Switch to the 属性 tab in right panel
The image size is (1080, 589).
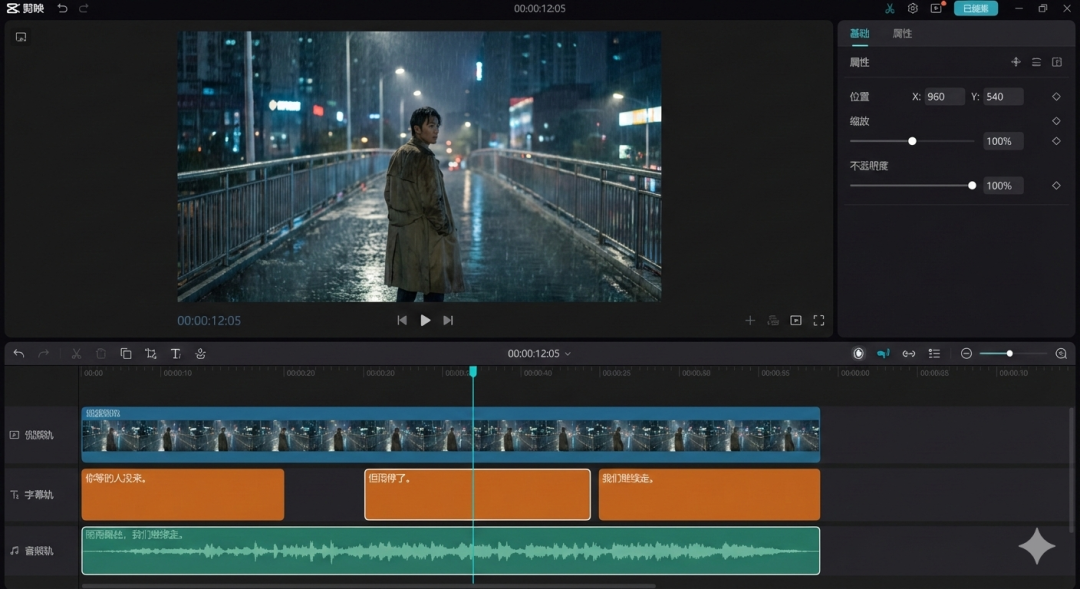coord(902,34)
